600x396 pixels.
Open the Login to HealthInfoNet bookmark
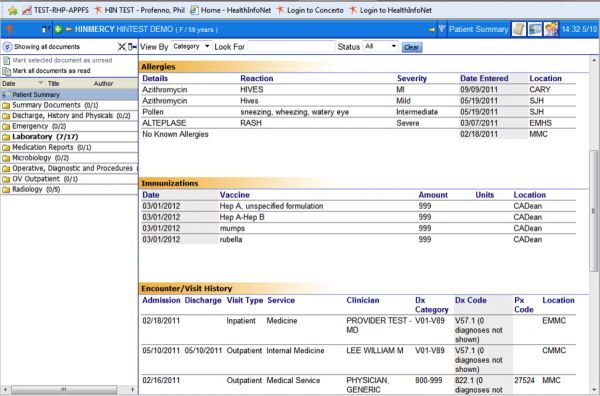[x=390, y=10]
